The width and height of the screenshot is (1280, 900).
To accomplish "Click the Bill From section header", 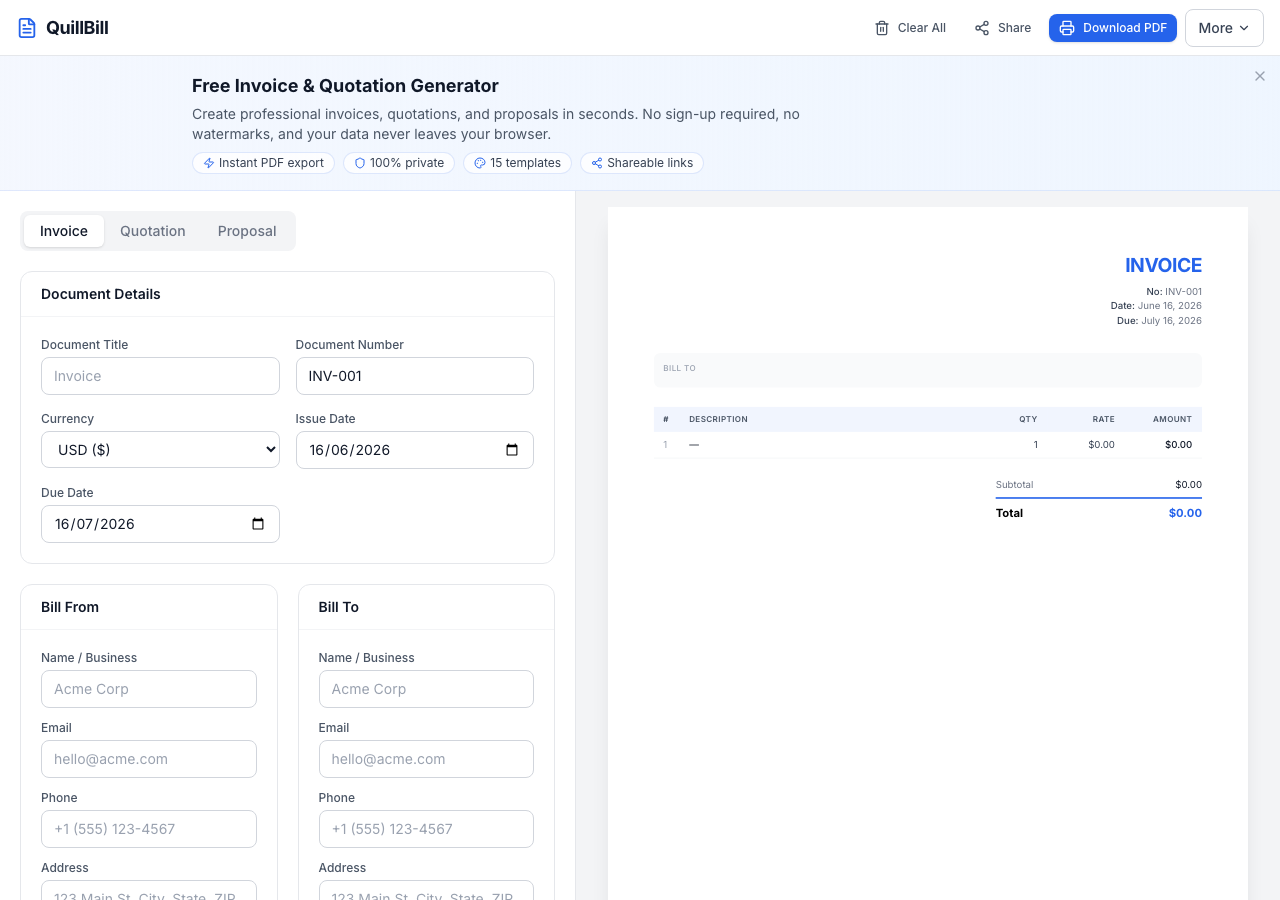I will pyautogui.click(x=70, y=607).
